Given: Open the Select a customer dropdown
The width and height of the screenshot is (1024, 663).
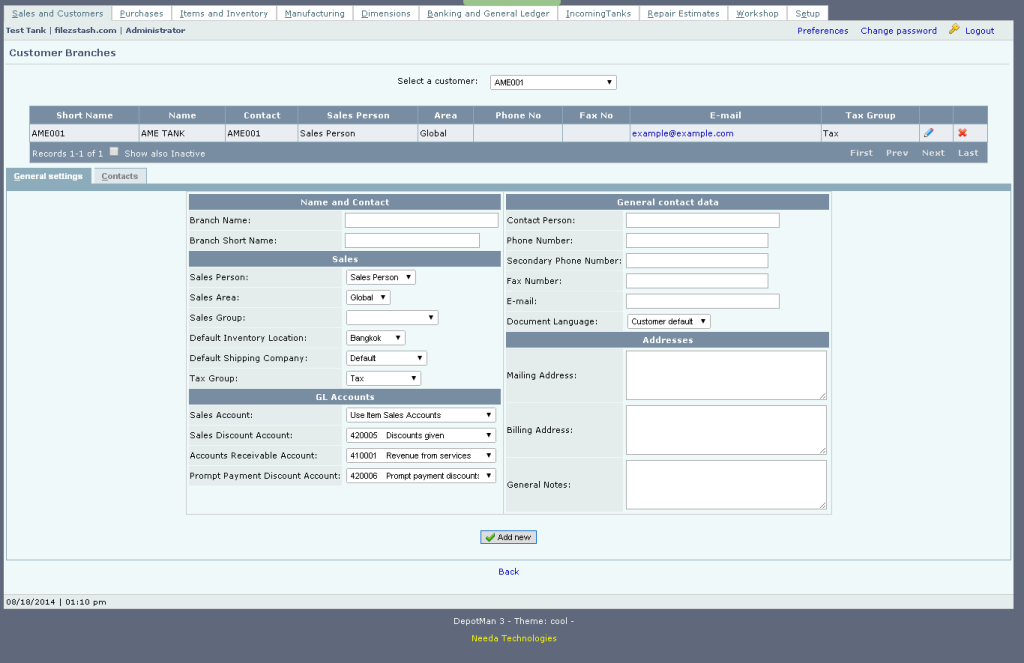Looking at the screenshot, I should point(553,82).
